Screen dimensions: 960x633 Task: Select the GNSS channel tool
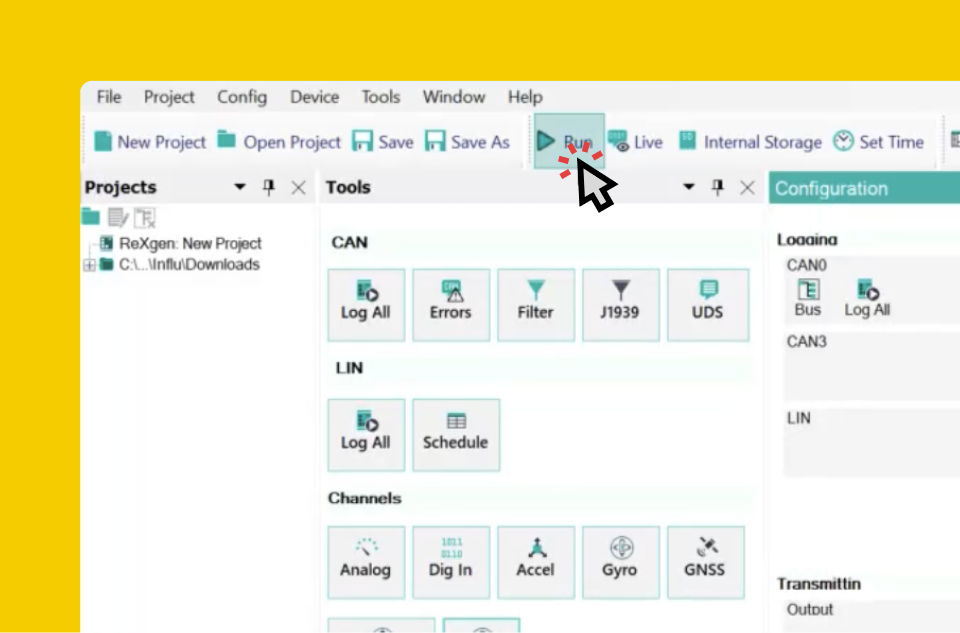[705, 562]
